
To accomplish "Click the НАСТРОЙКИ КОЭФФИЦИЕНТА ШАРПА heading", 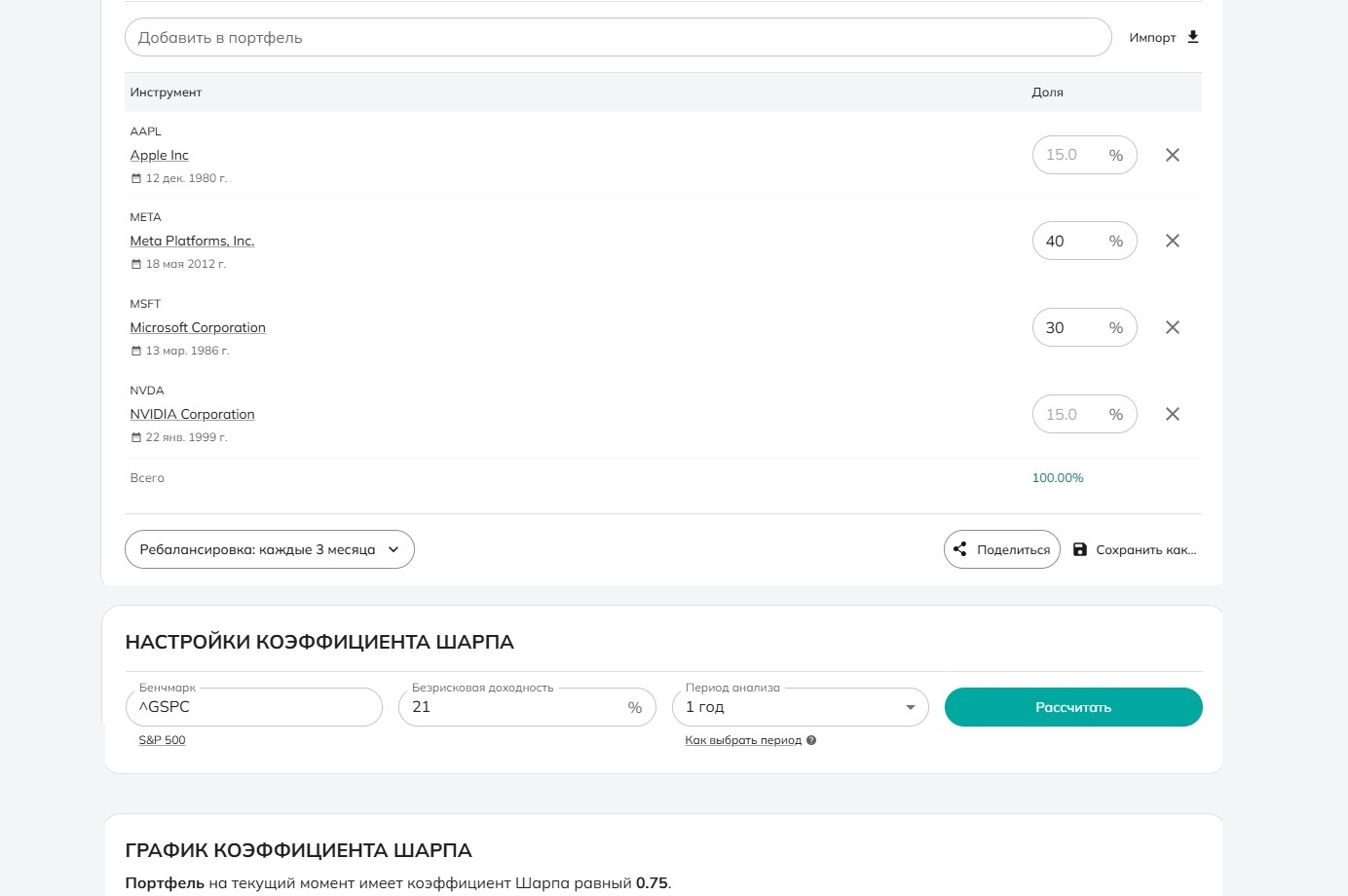I will click(x=319, y=642).
